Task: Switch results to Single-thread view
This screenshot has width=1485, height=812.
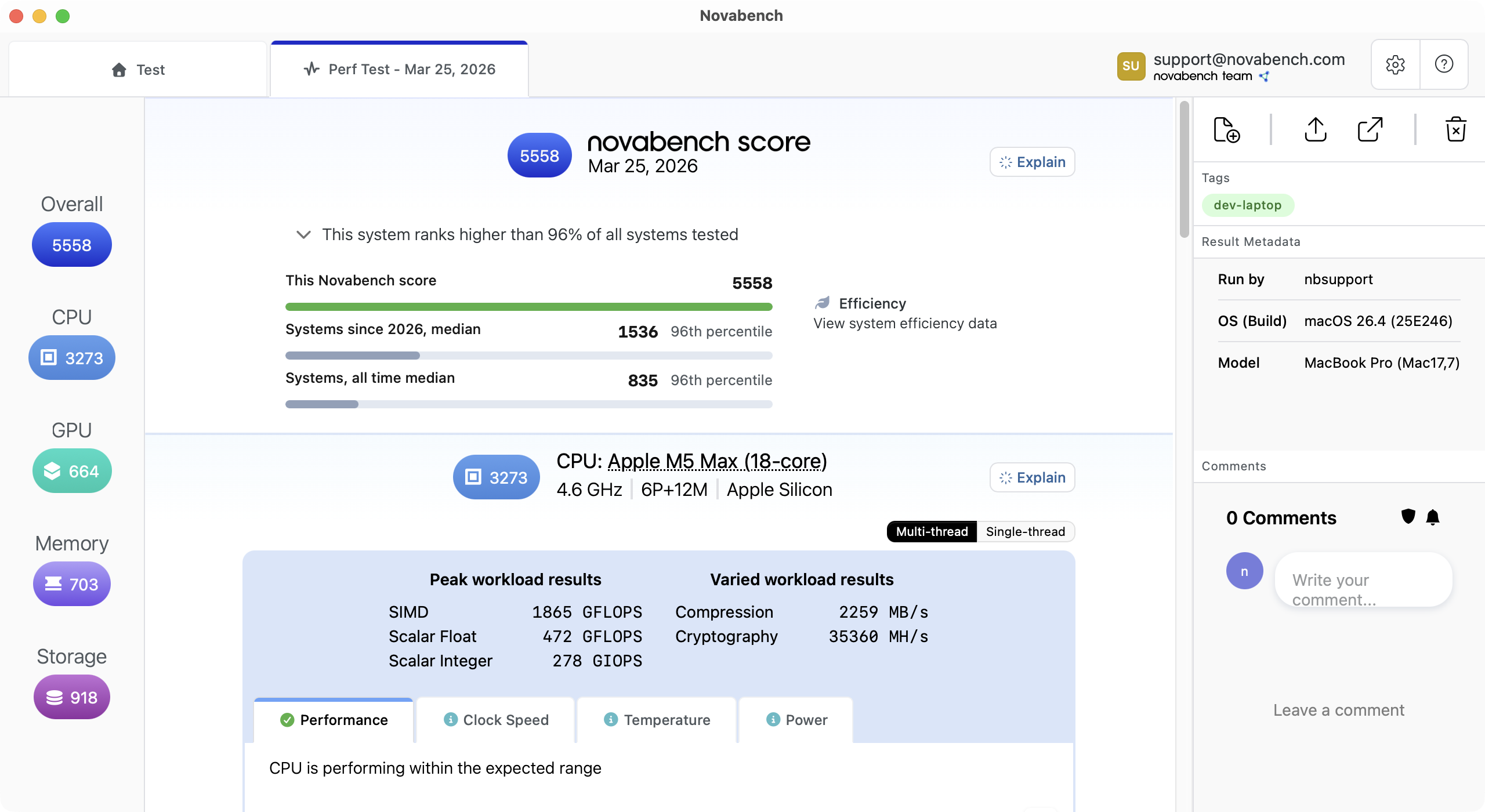Action: coord(1025,531)
